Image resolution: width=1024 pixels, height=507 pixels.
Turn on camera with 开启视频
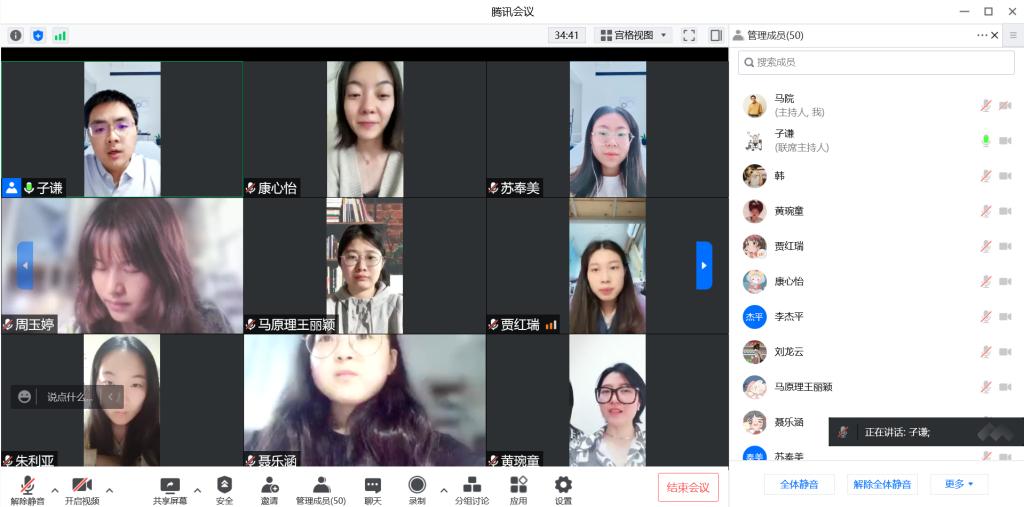(x=82, y=489)
